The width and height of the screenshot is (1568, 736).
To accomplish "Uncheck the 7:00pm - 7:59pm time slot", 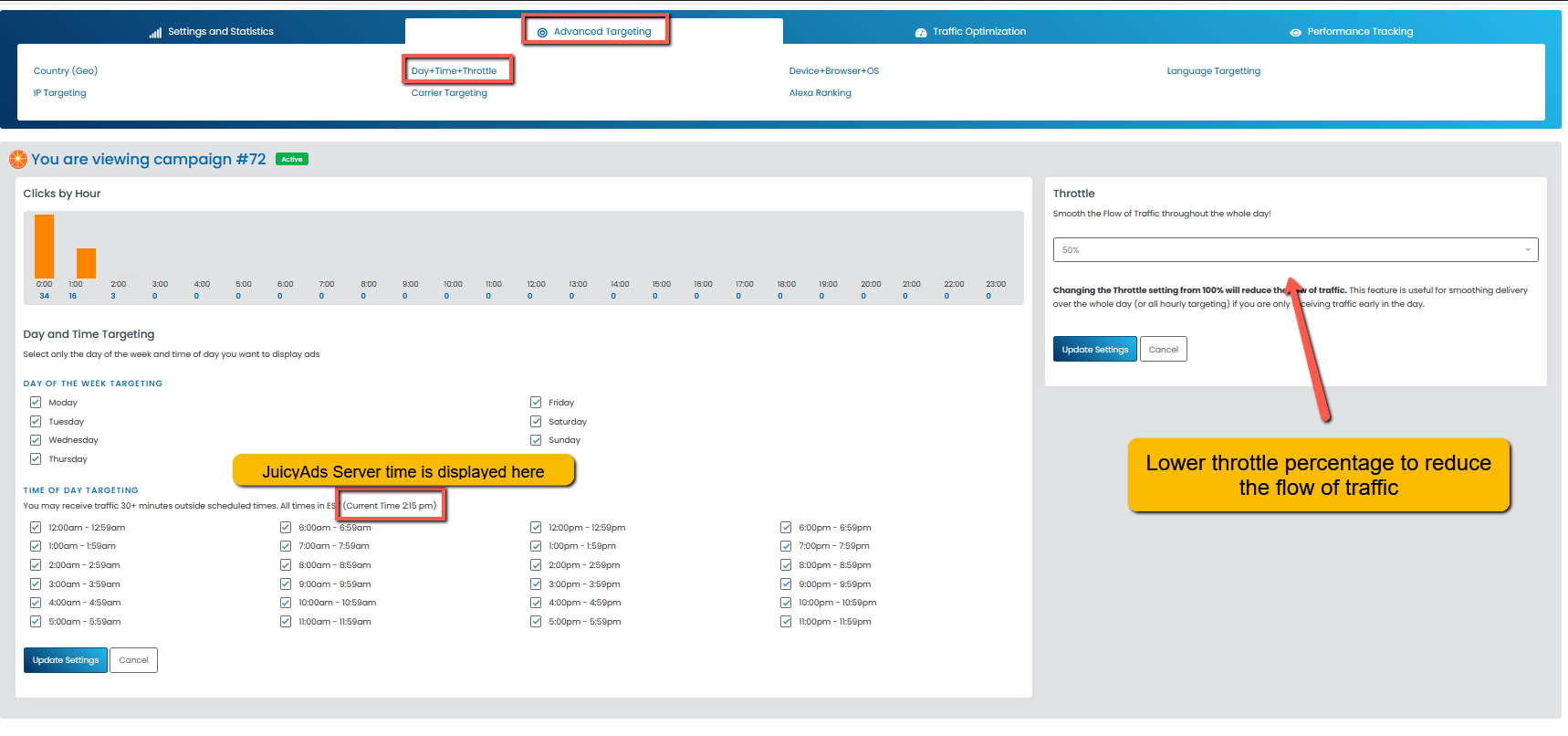I will pos(786,546).
